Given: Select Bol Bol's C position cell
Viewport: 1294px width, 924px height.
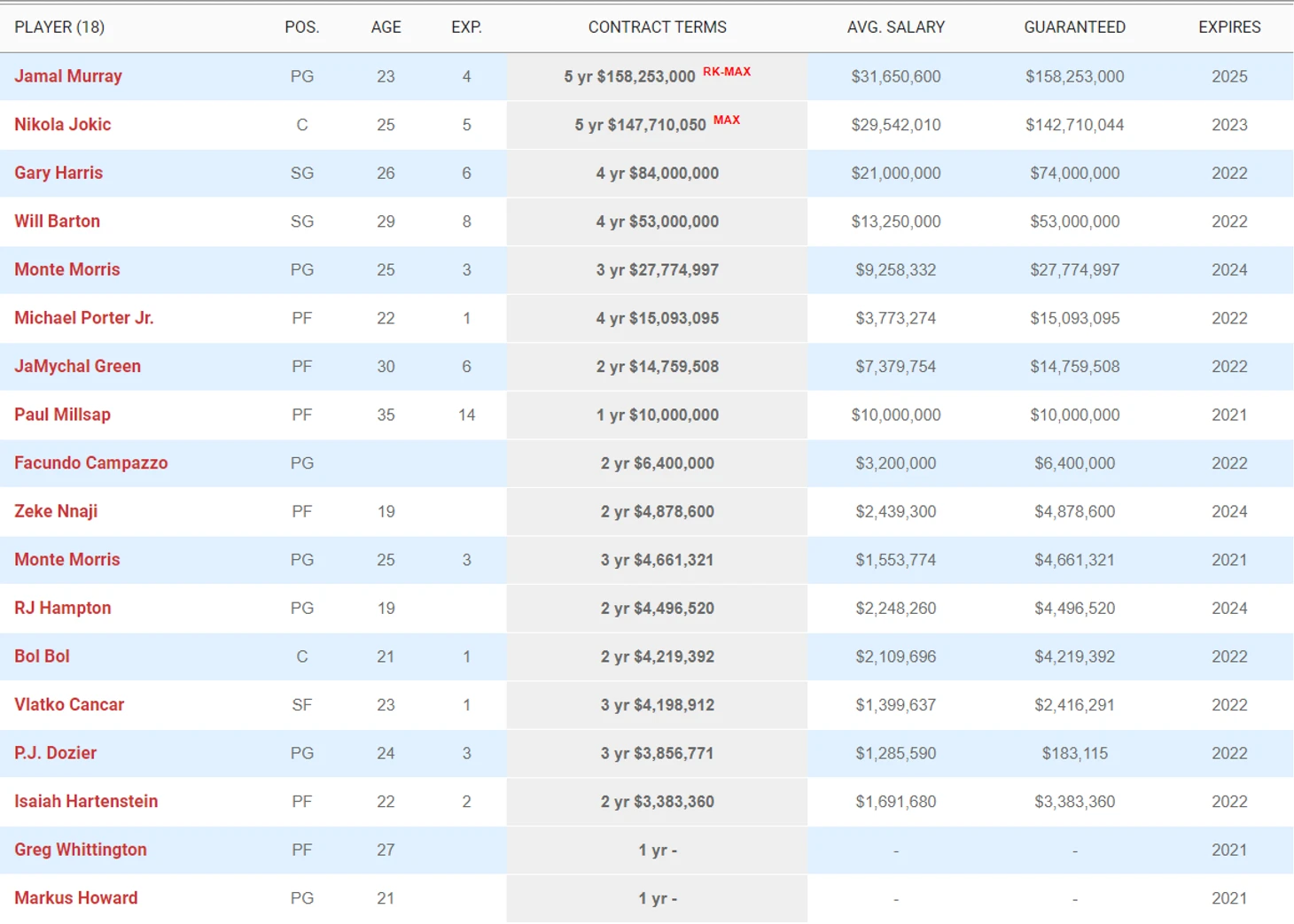Looking at the screenshot, I should coord(302,656).
